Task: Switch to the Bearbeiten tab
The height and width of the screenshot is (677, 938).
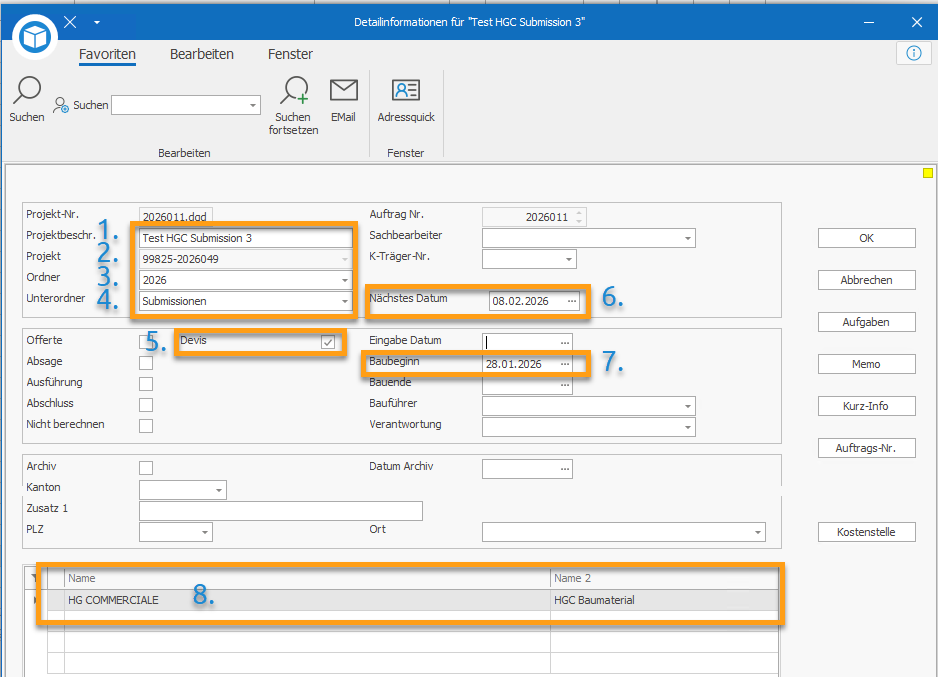Action: click(202, 54)
